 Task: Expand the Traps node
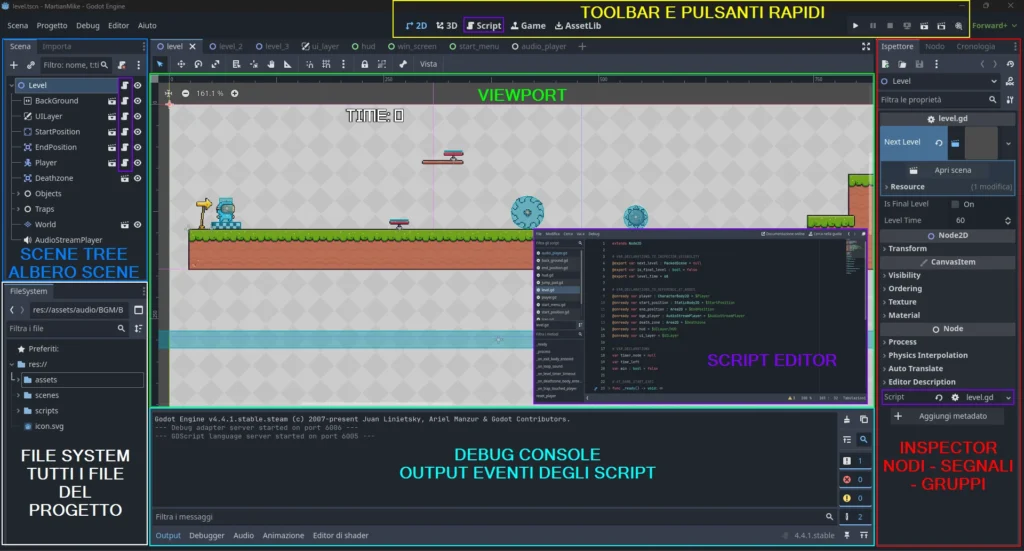[18, 210]
